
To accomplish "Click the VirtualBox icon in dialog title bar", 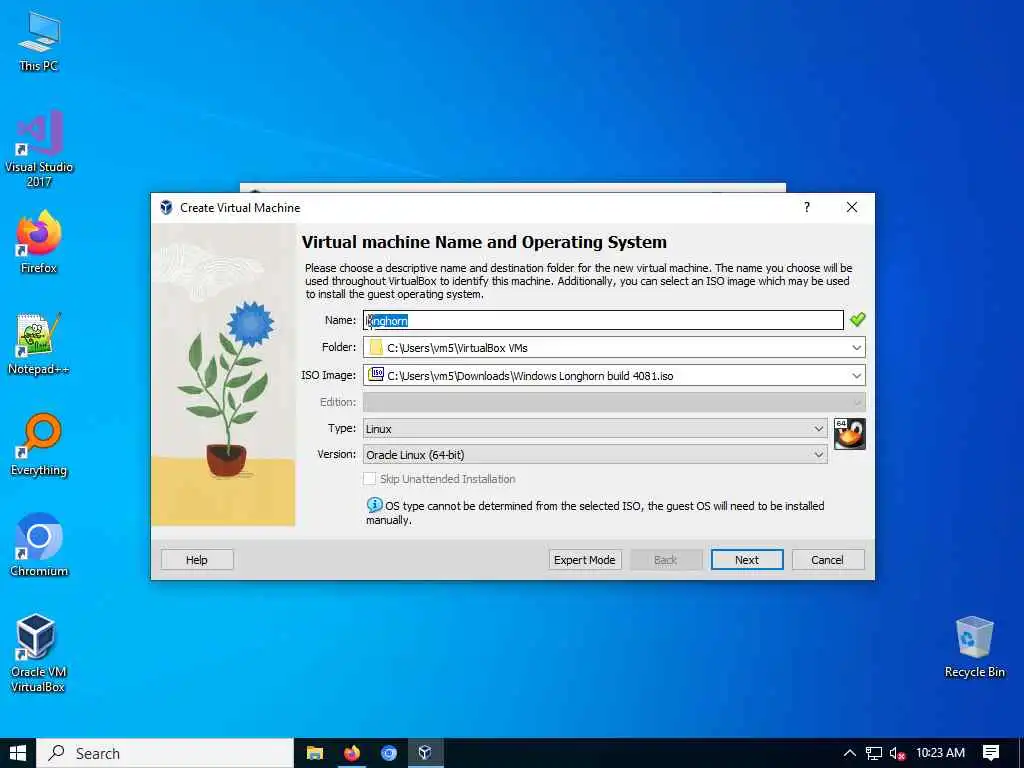I will point(167,208).
